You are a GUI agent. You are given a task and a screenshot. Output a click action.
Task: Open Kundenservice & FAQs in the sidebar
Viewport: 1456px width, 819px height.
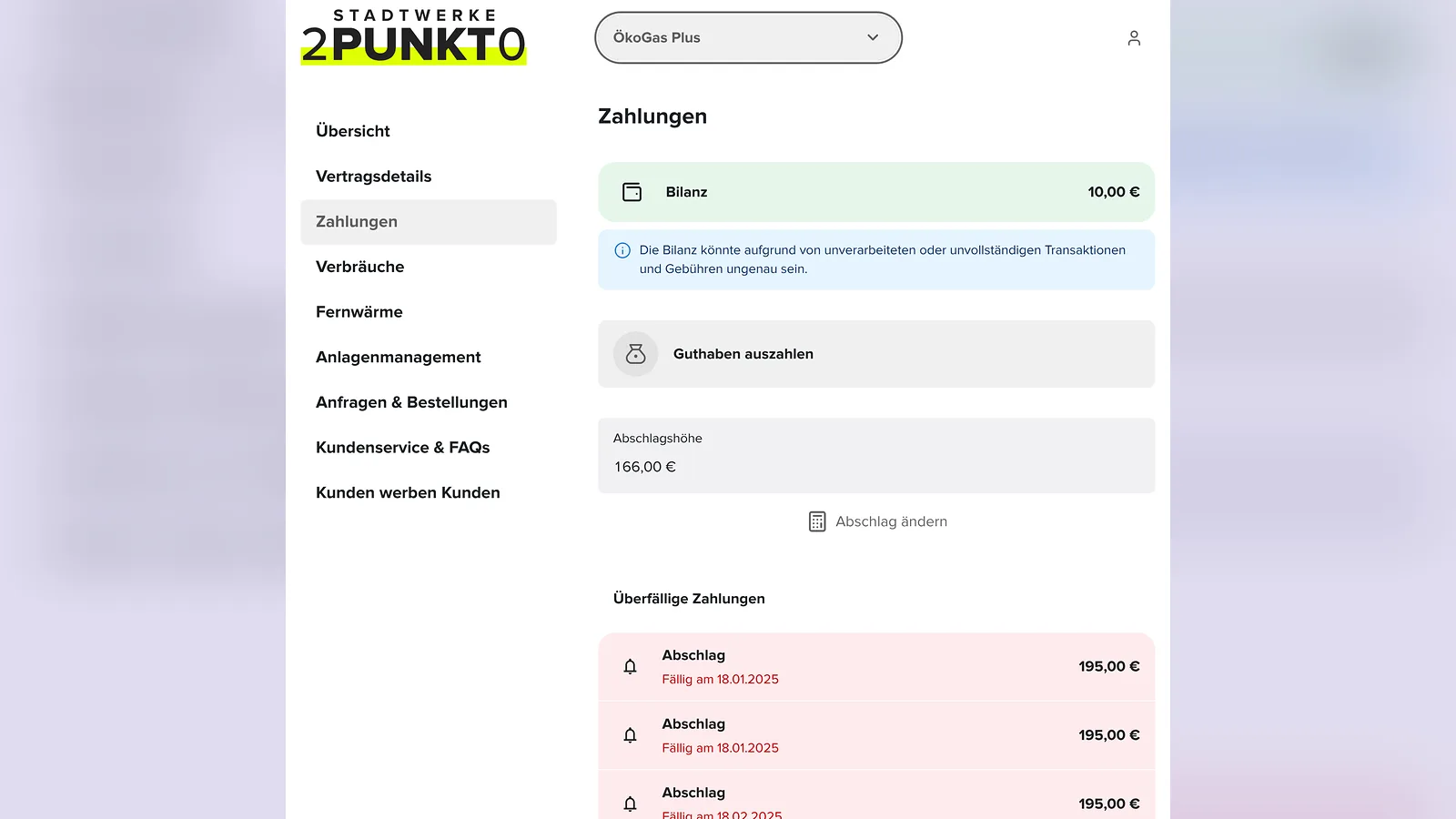403,448
